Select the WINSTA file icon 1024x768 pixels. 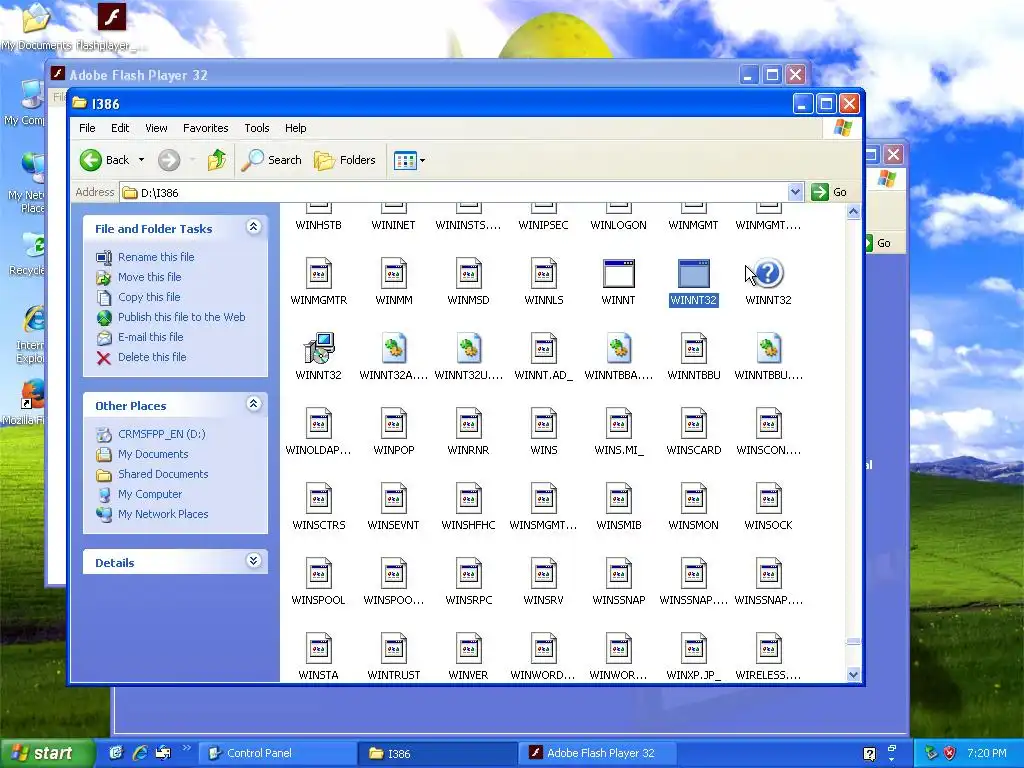click(x=319, y=648)
